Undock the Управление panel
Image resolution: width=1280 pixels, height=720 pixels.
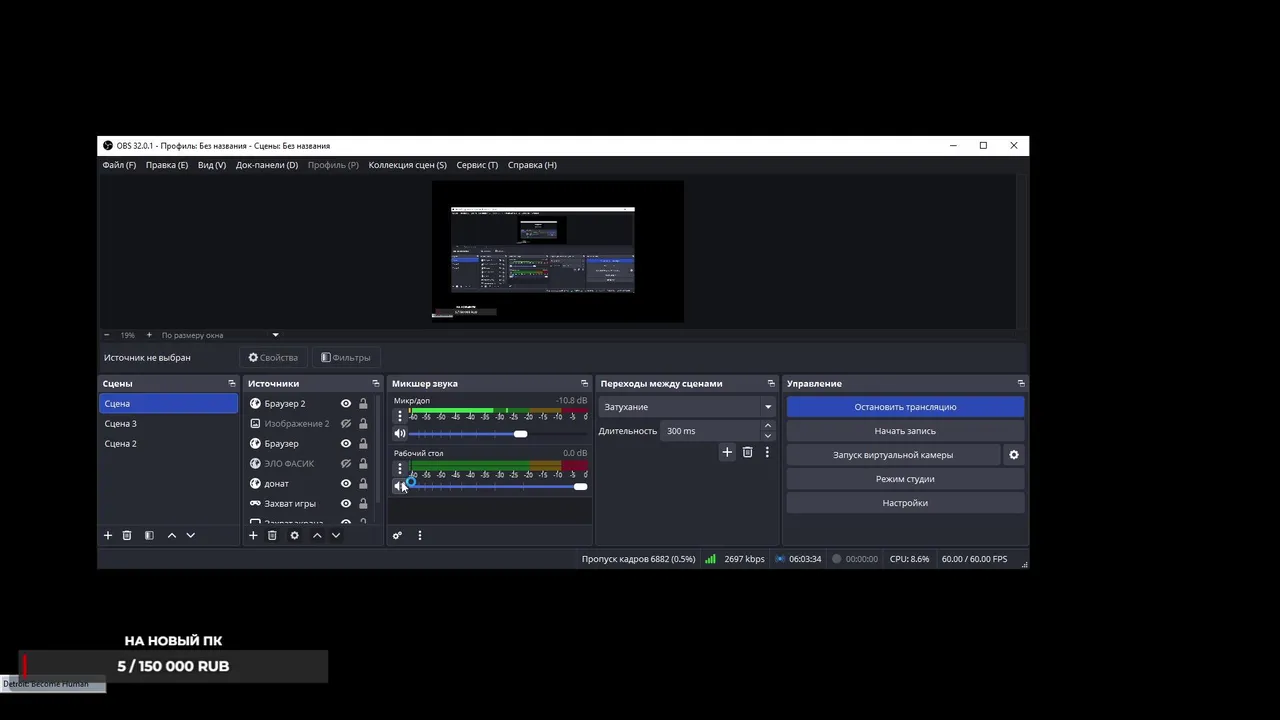coord(1021,383)
